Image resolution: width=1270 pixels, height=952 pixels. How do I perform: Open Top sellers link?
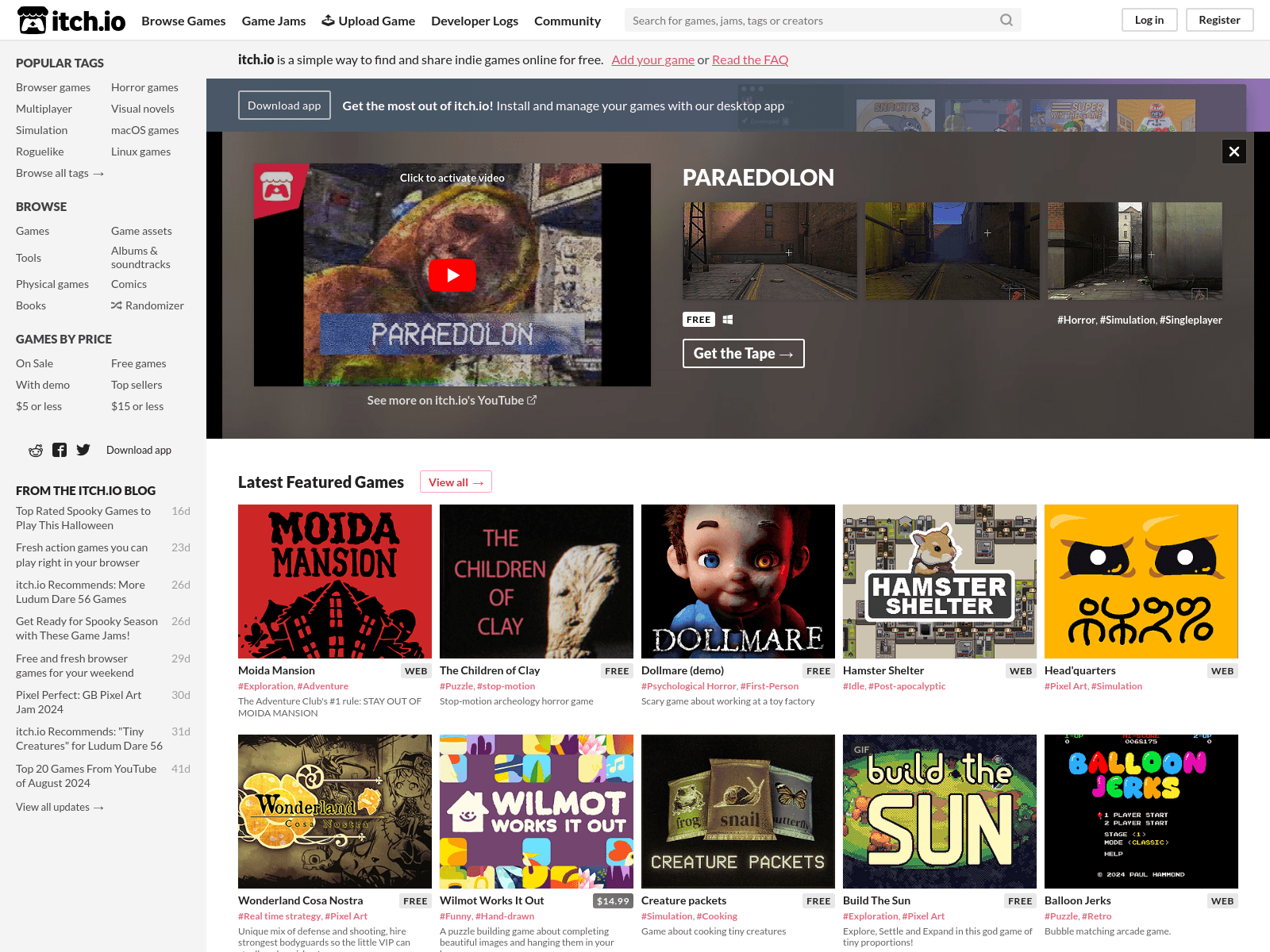tap(137, 385)
